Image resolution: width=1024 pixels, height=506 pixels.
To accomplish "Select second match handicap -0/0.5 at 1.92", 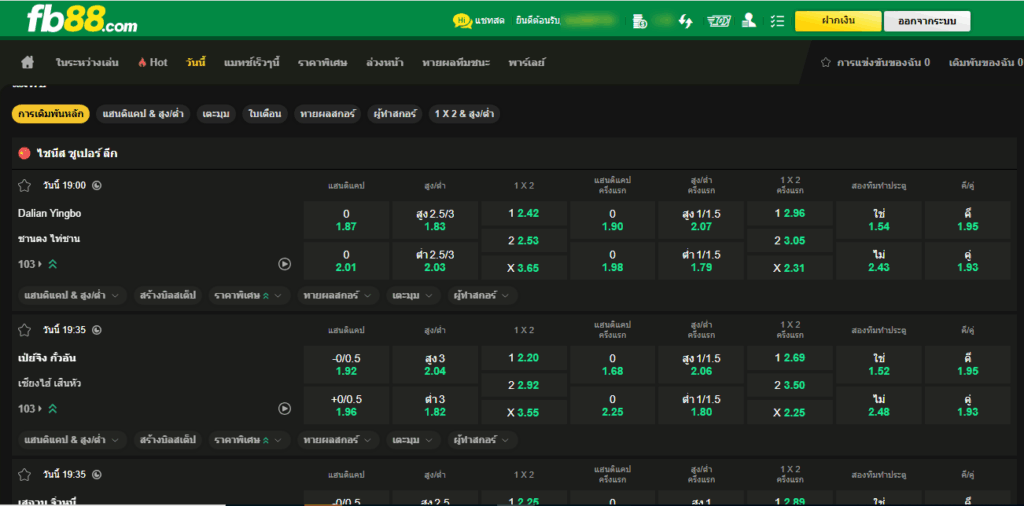I will [x=346, y=364].
